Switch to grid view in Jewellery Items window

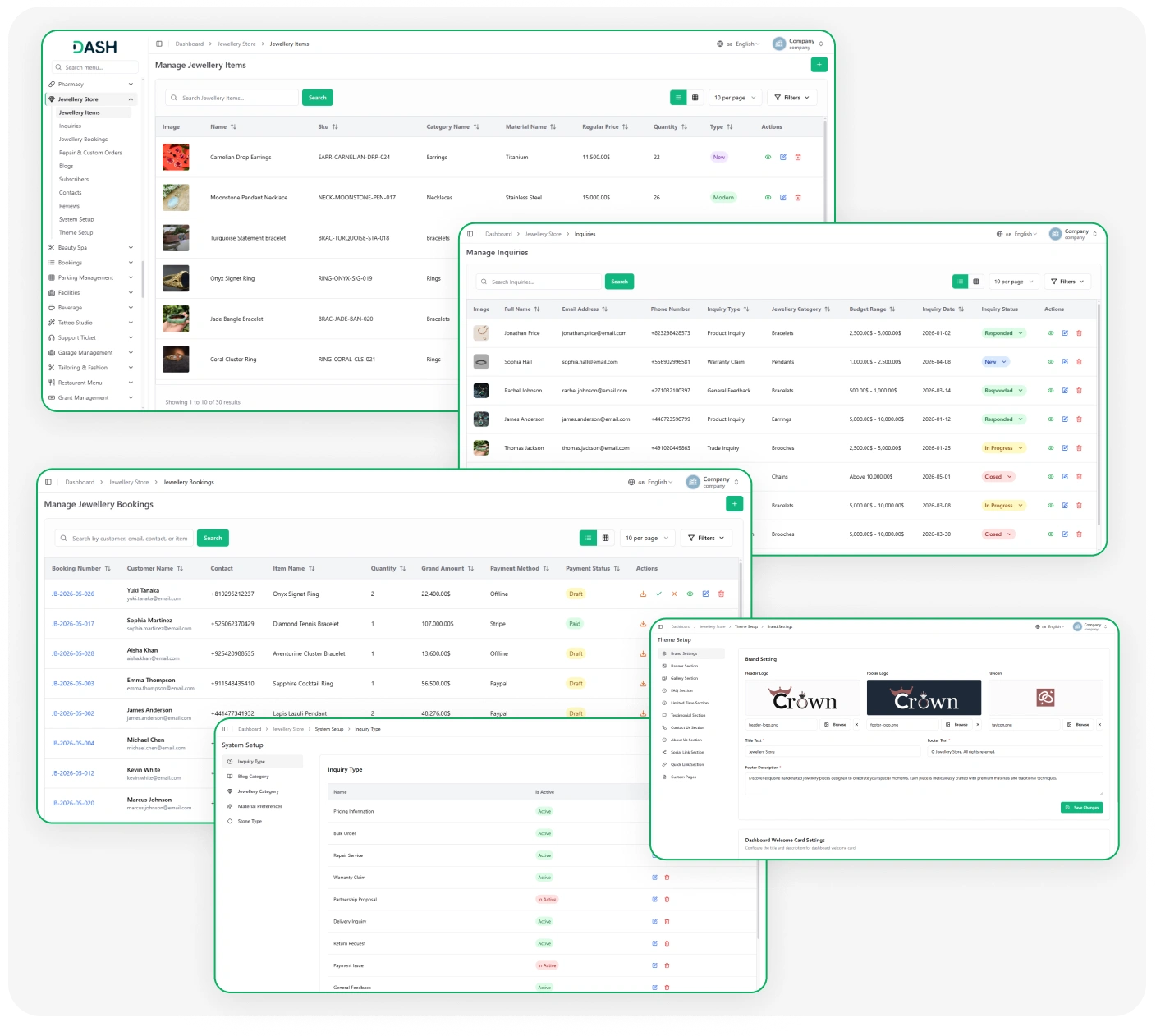[695, 98]
